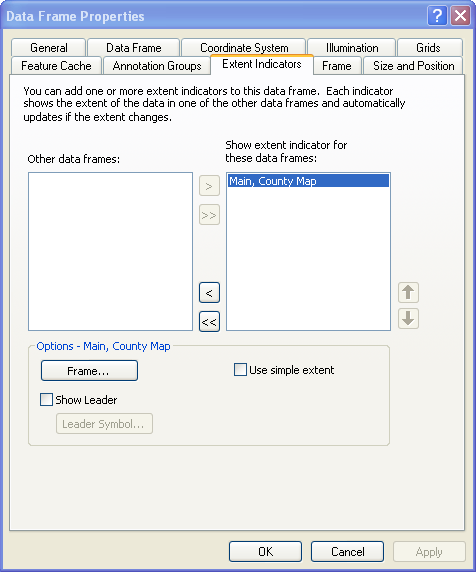Open the help question mark in the title bar

tap(437, 16)
